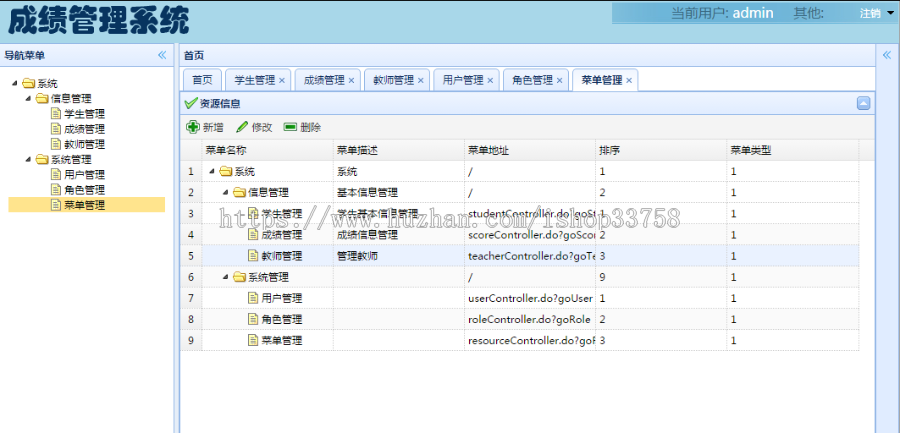Close the 教师管理 tab

(421, 80)
